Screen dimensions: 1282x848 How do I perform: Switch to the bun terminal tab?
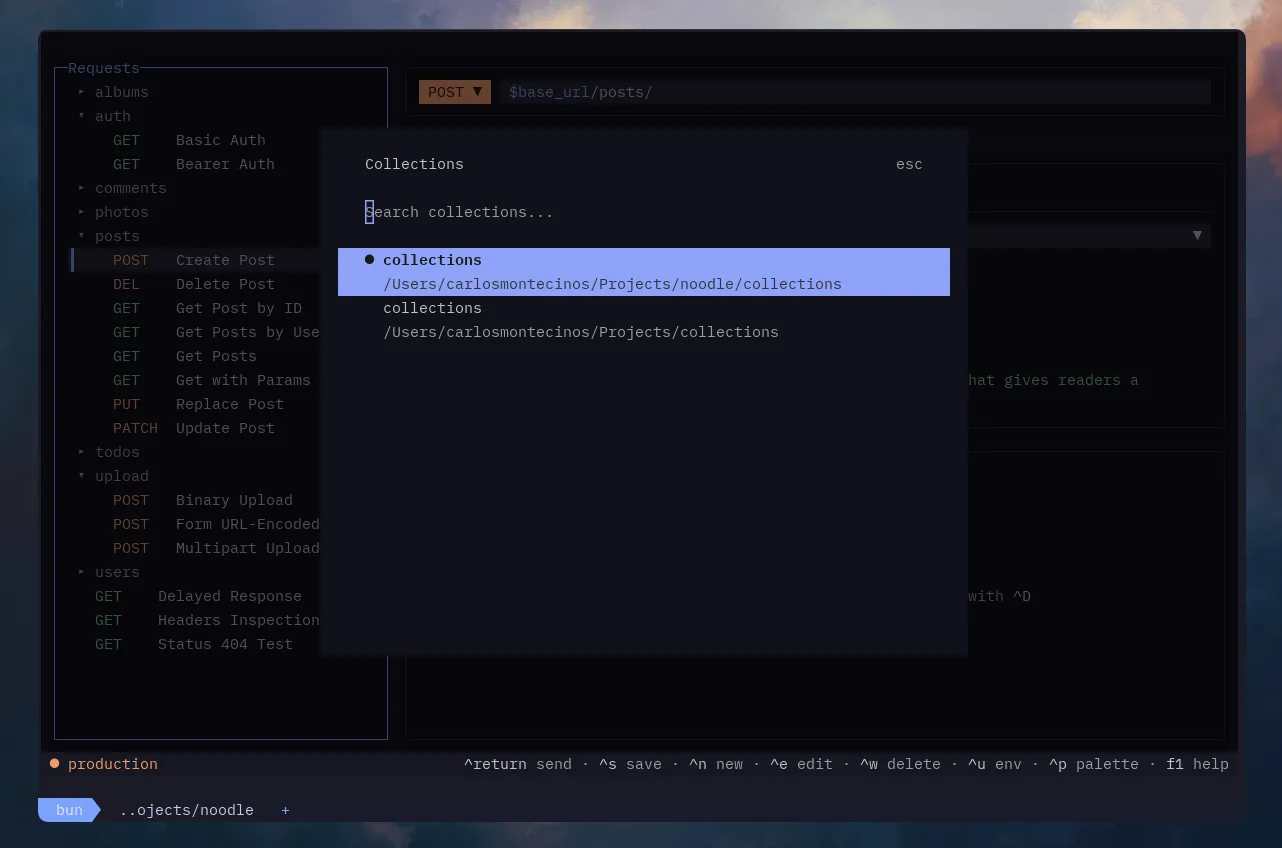[x=69, y=810]
